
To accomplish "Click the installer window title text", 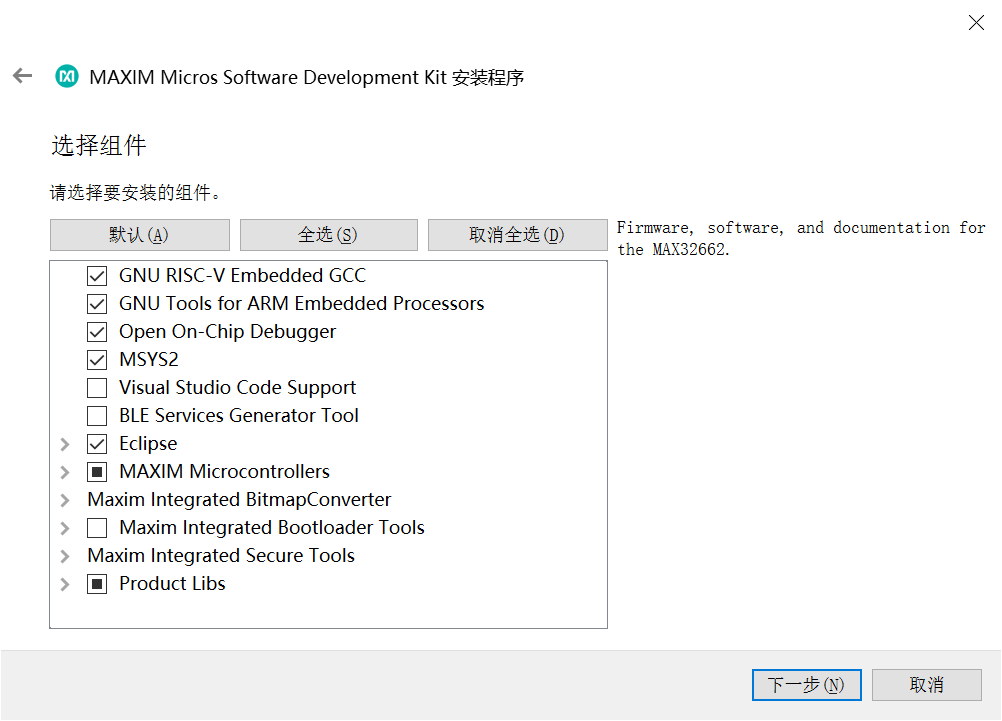I will (307, 77).
